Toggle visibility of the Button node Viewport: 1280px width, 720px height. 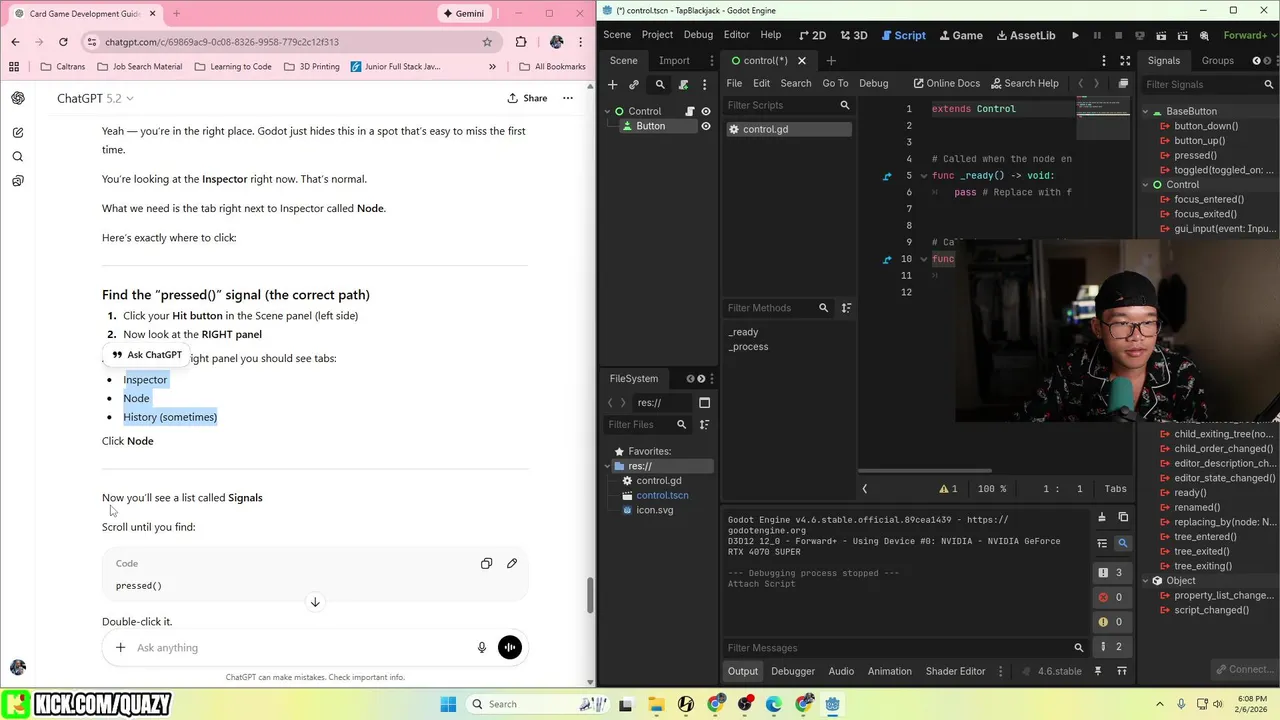click(706, 126)
